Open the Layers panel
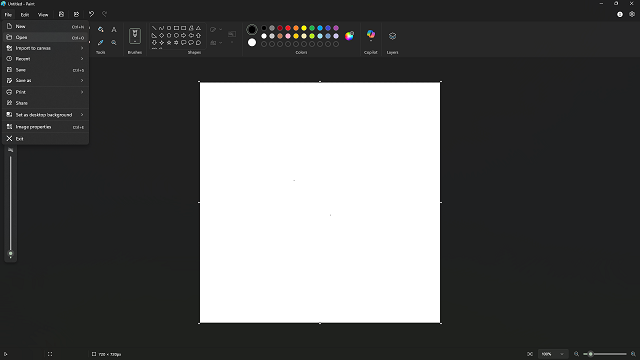 [392, 36]
